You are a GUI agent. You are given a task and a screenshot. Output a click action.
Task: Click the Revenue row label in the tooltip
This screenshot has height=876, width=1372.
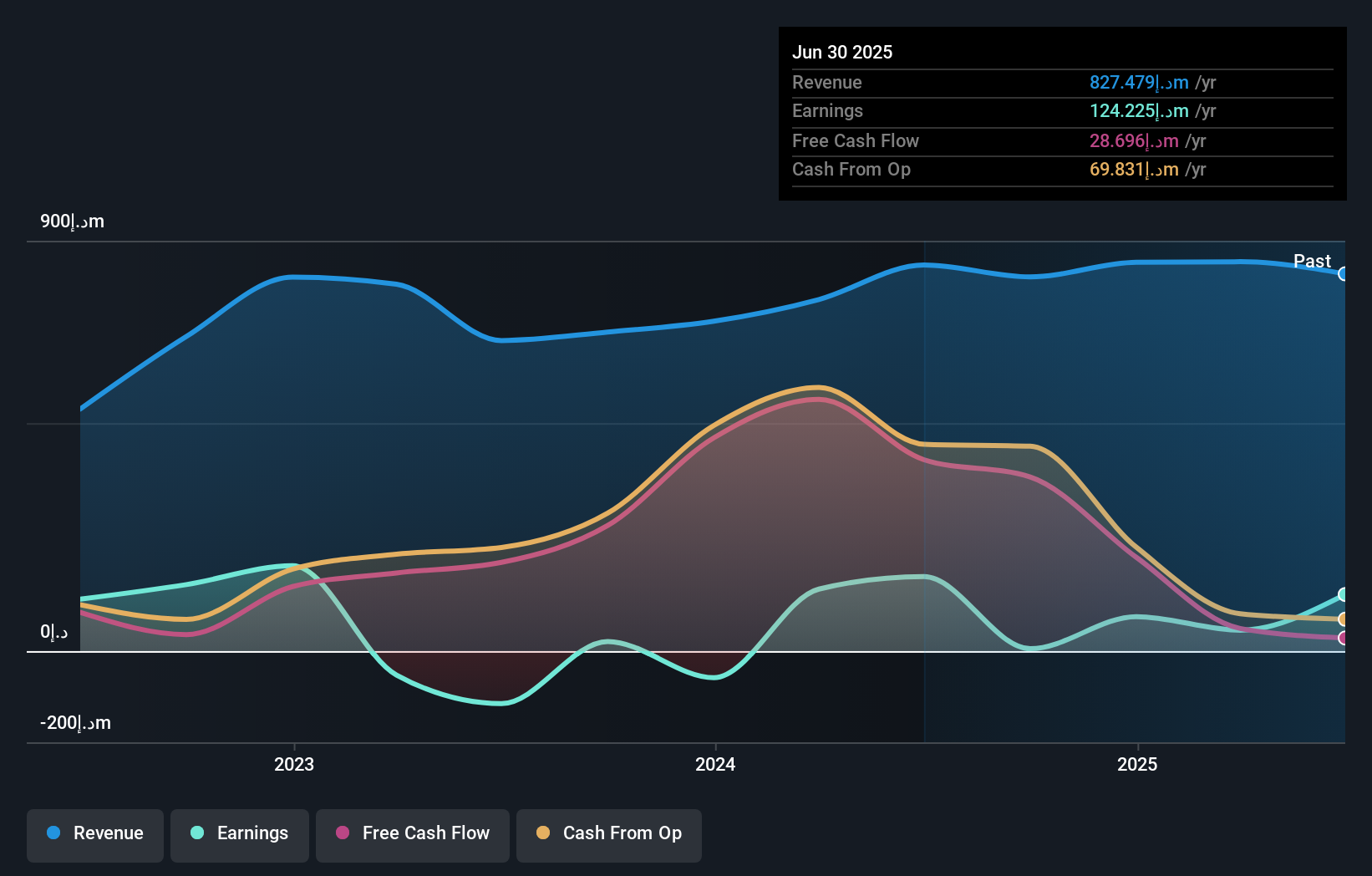[826, 82]
